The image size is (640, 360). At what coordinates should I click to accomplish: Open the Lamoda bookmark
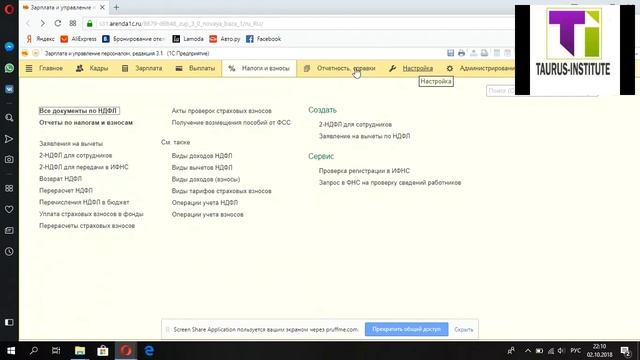(188, 39)
